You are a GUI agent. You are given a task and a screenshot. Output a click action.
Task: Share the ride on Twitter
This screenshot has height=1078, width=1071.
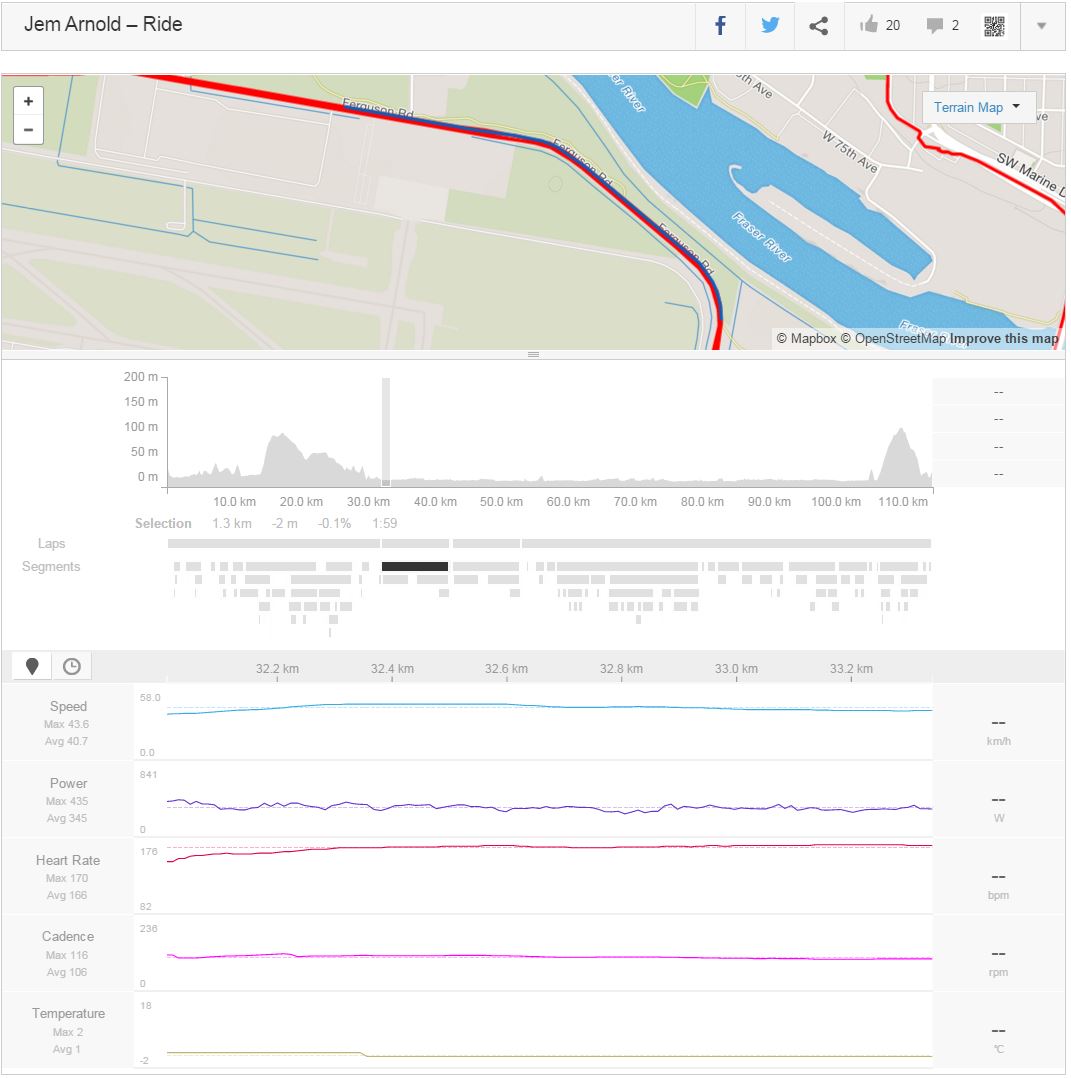[769, 25]
